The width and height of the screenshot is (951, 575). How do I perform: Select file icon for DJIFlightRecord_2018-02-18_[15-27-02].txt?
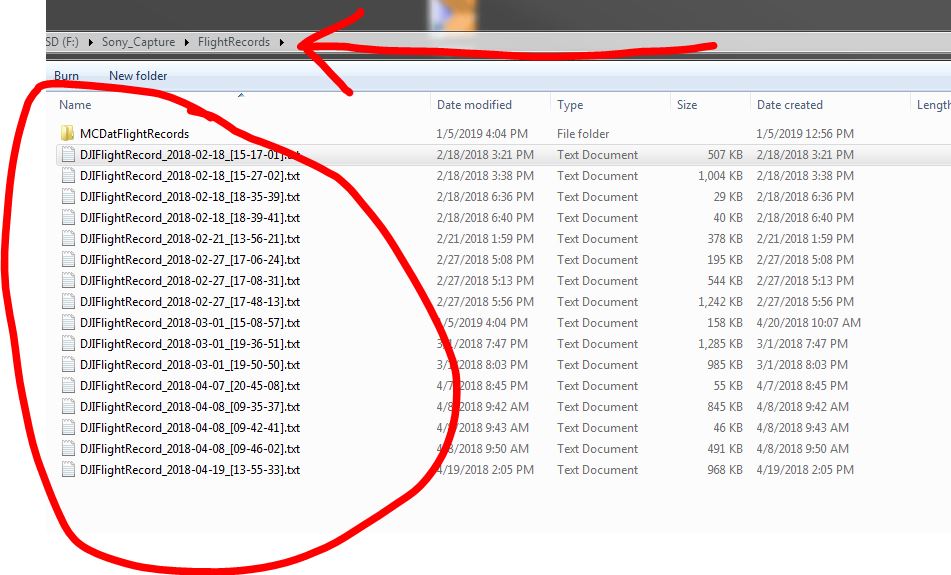pyautogui.click(x=68, y=175)
